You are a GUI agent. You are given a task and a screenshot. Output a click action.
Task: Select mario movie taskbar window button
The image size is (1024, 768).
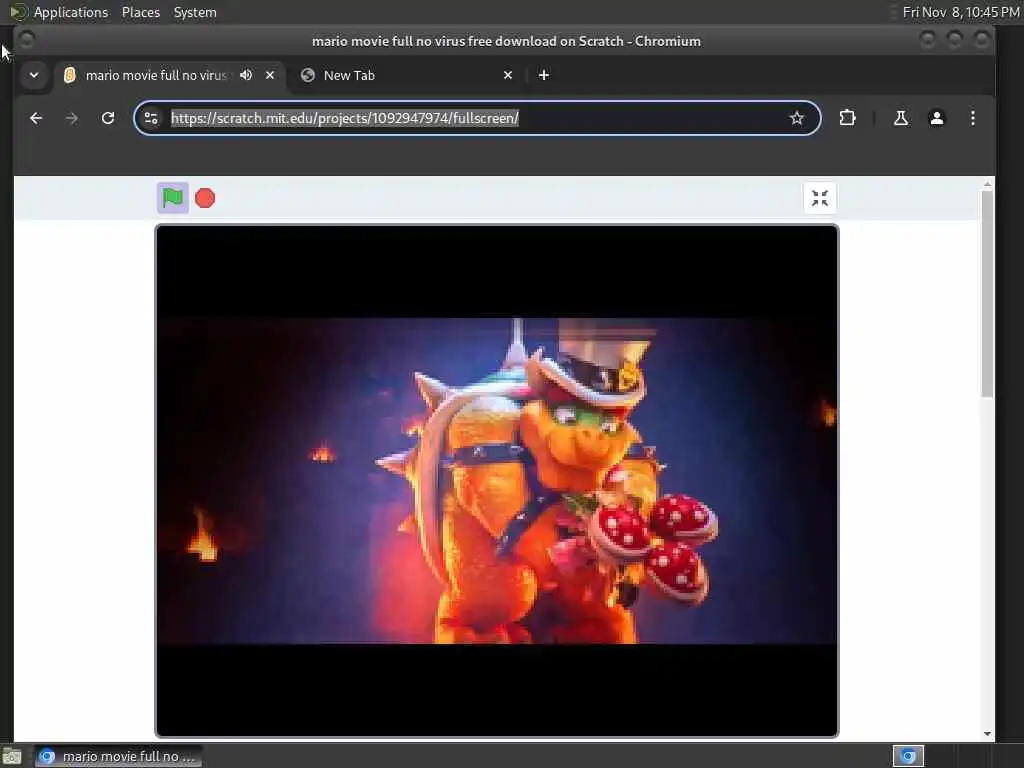(118, 756)
